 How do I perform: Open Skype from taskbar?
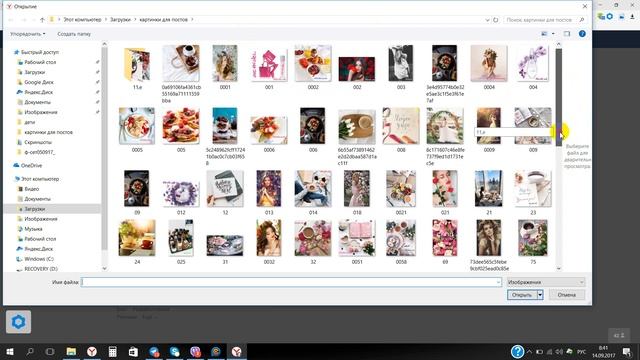[175, 351]
